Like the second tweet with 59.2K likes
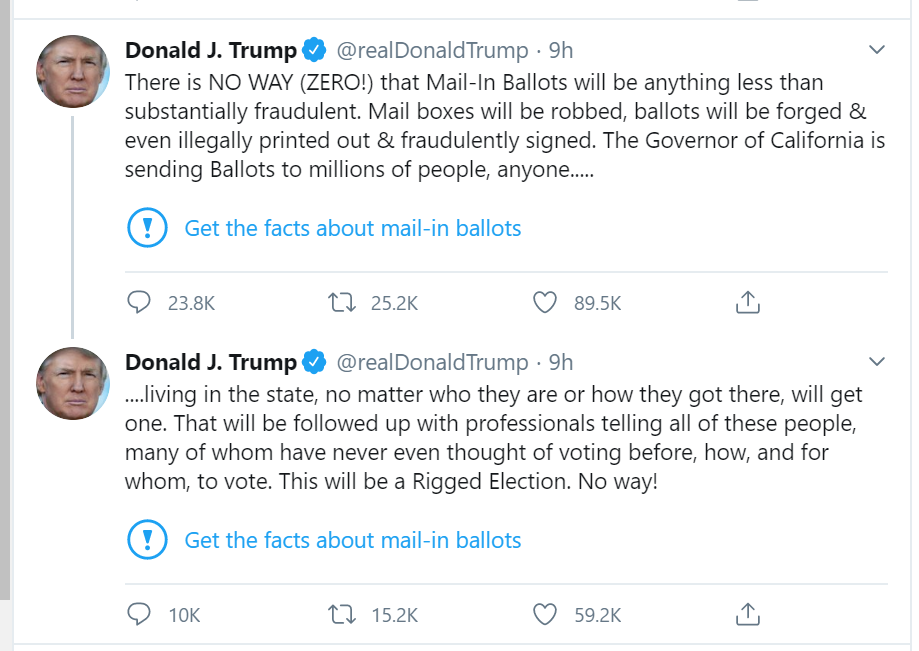Screen dimensions: 919x651 click(x=545, y=614)
